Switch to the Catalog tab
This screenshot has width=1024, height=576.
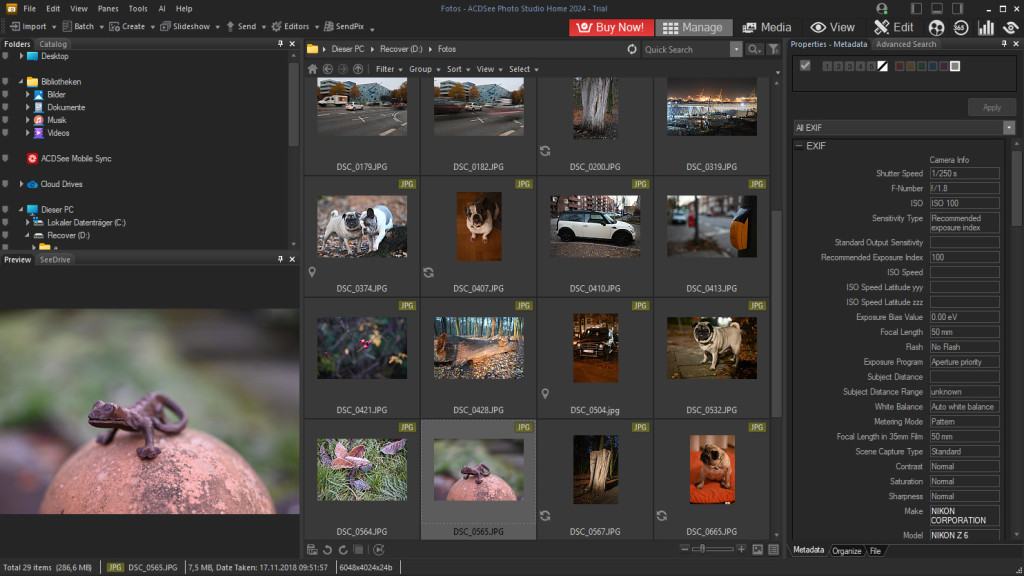pos(53,44)
